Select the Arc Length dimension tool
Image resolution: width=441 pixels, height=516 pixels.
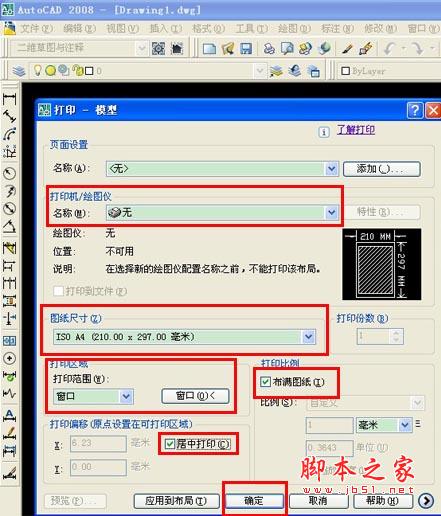[9, 134]
